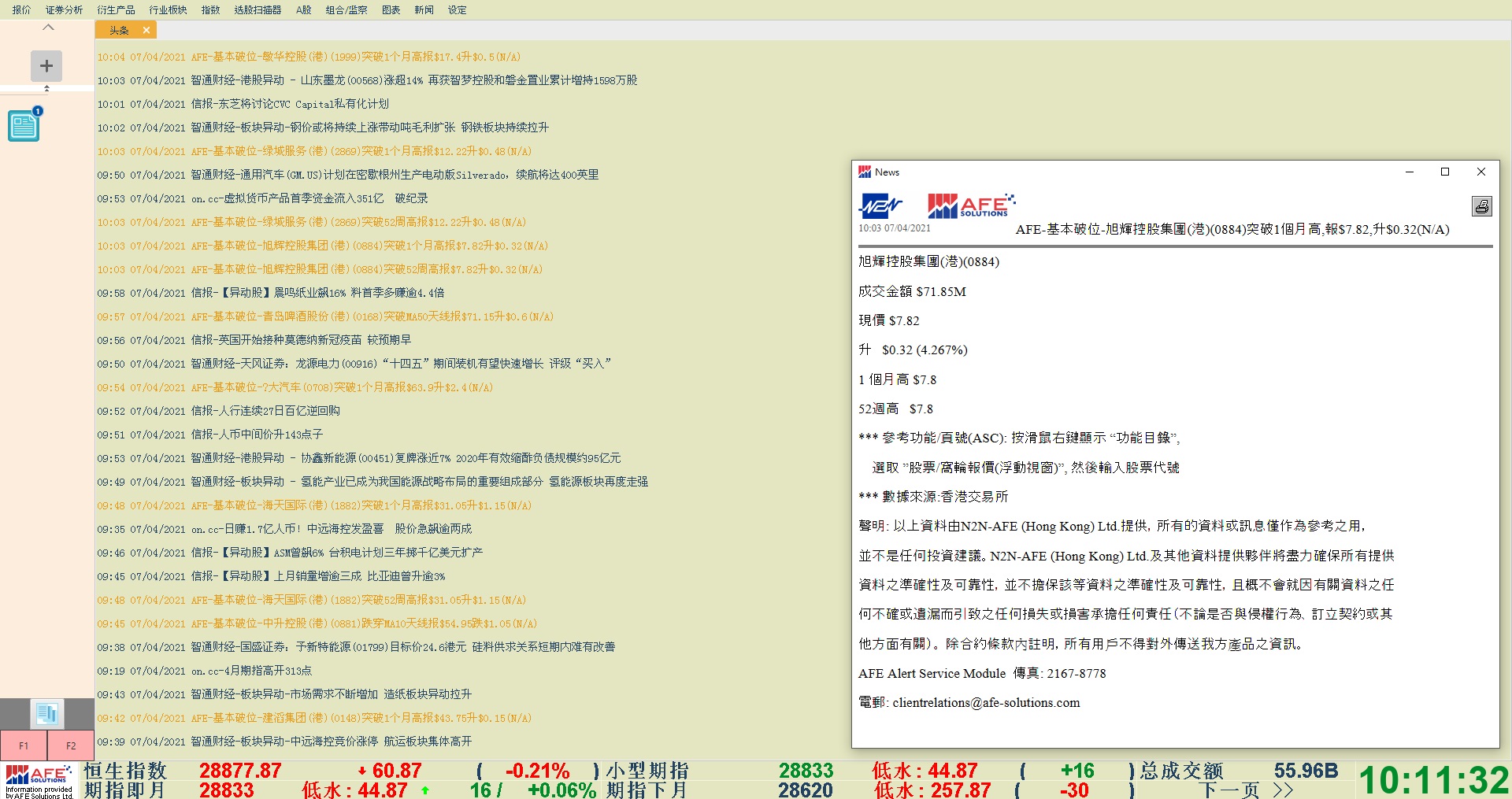The width and height of the screenshot is (1512, 799).
Task: Open the A股 menu
Action: pos(304,9)
